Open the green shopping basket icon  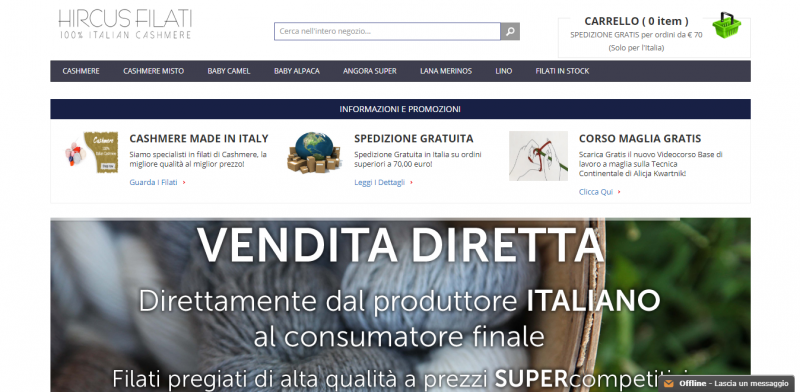[727, 26]
